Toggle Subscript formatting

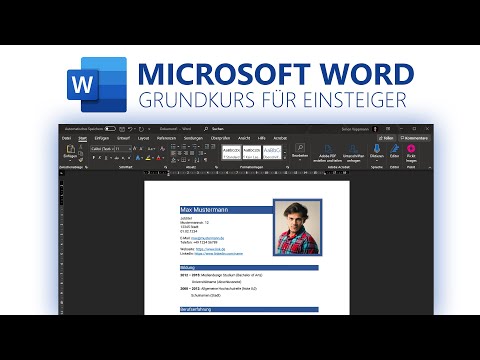tap(123, 158)
